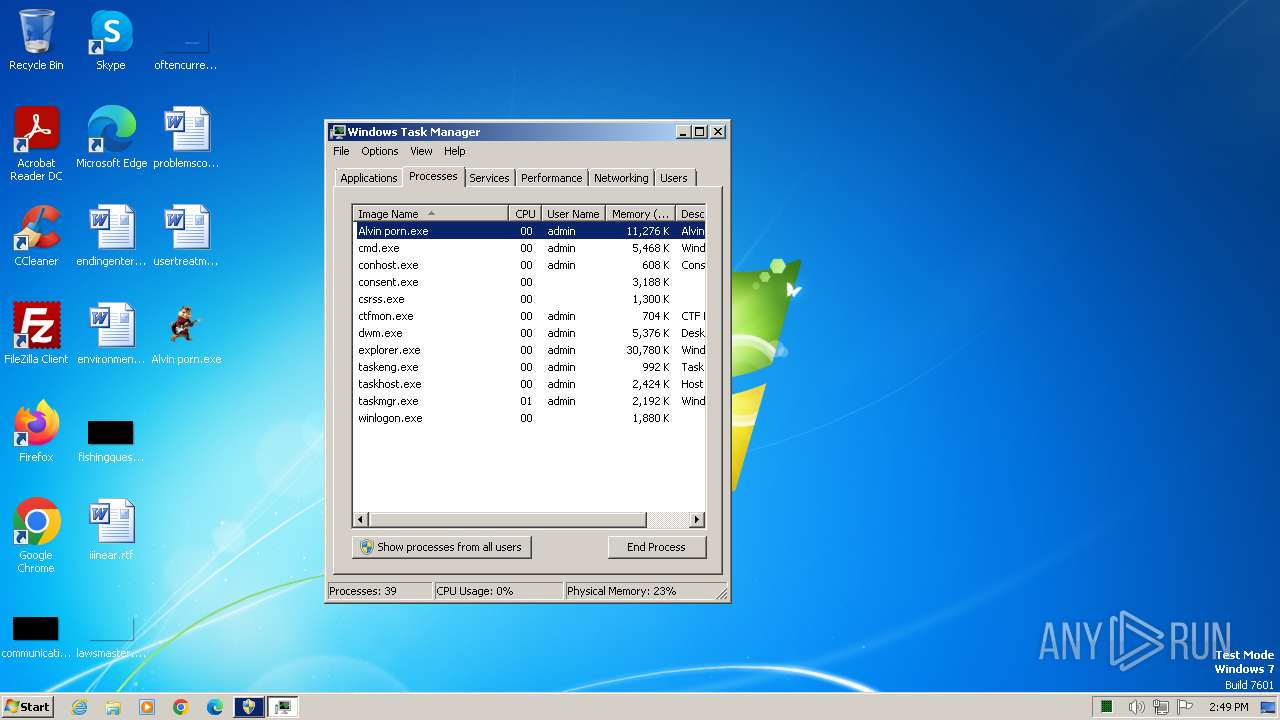The width and height of the screenshot is (1280, 720).
Task: Click the Task Manager taskbar button
Action: click(x=283, y=707)
